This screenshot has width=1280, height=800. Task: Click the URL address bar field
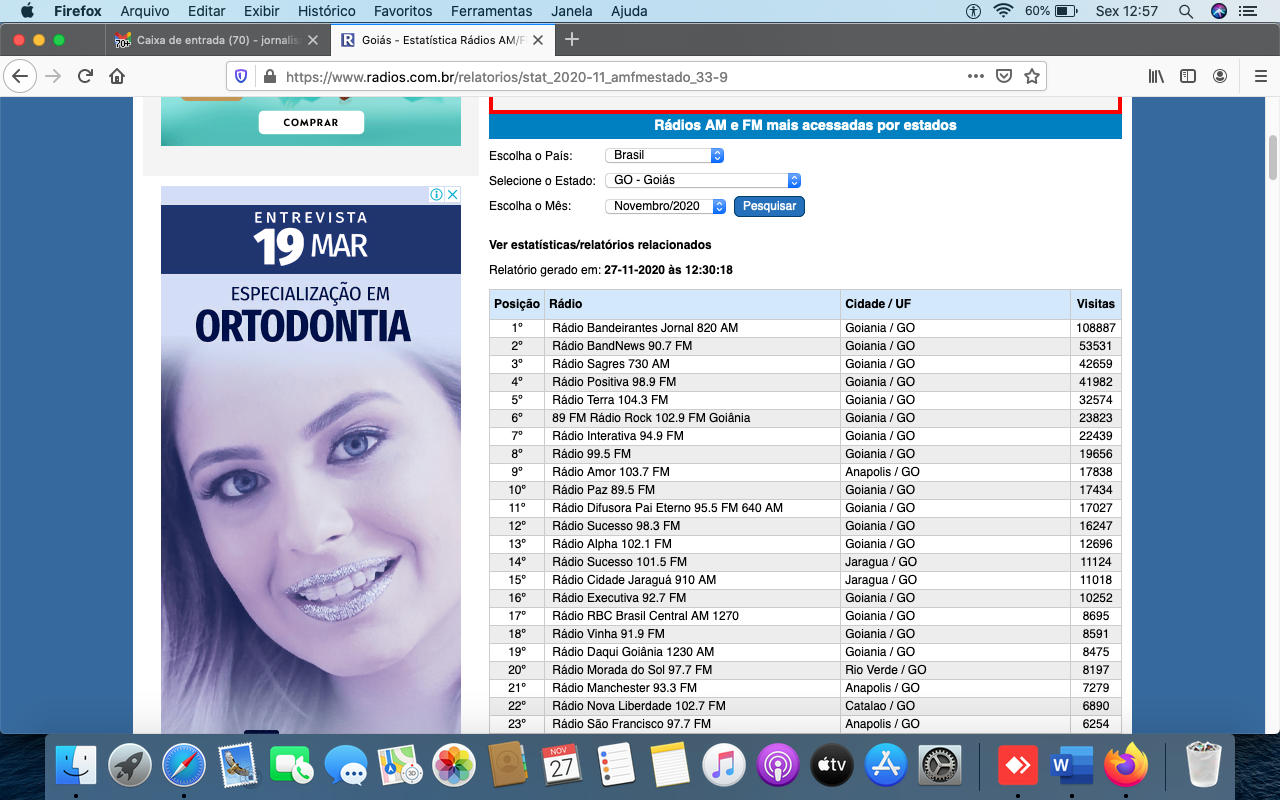click(600, 76)
